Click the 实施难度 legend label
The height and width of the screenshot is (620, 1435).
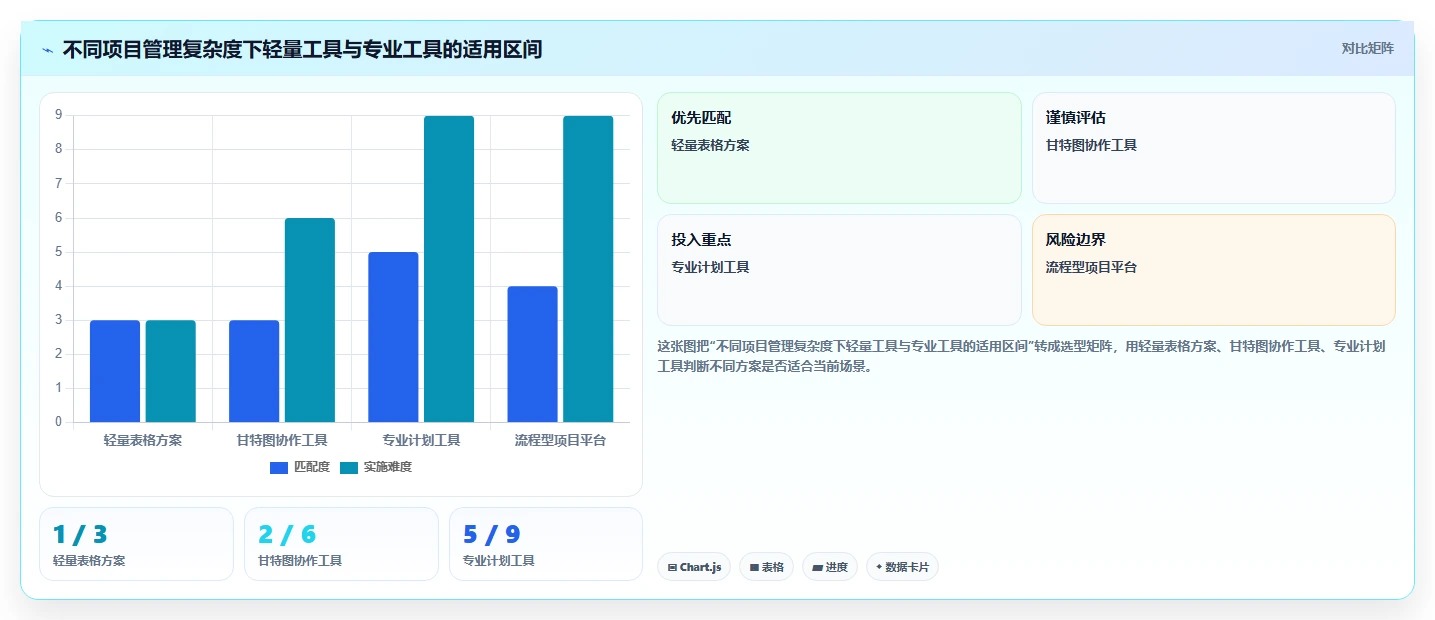pos(388,467)
